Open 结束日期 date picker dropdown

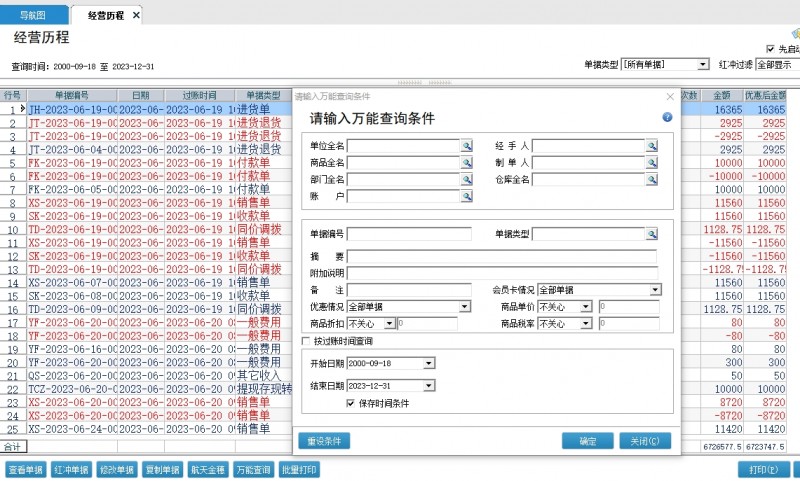[x=429, y=386]
